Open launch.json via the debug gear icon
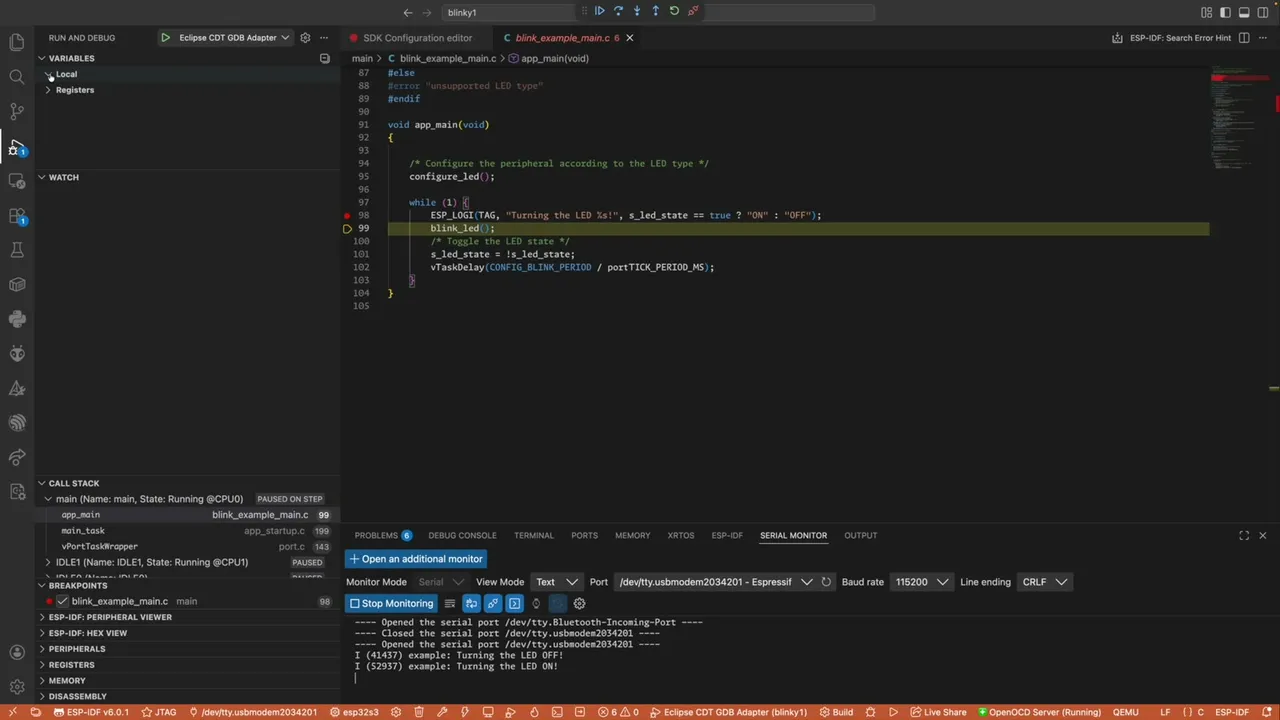1280x720 pixels. [x=306, y=38]
